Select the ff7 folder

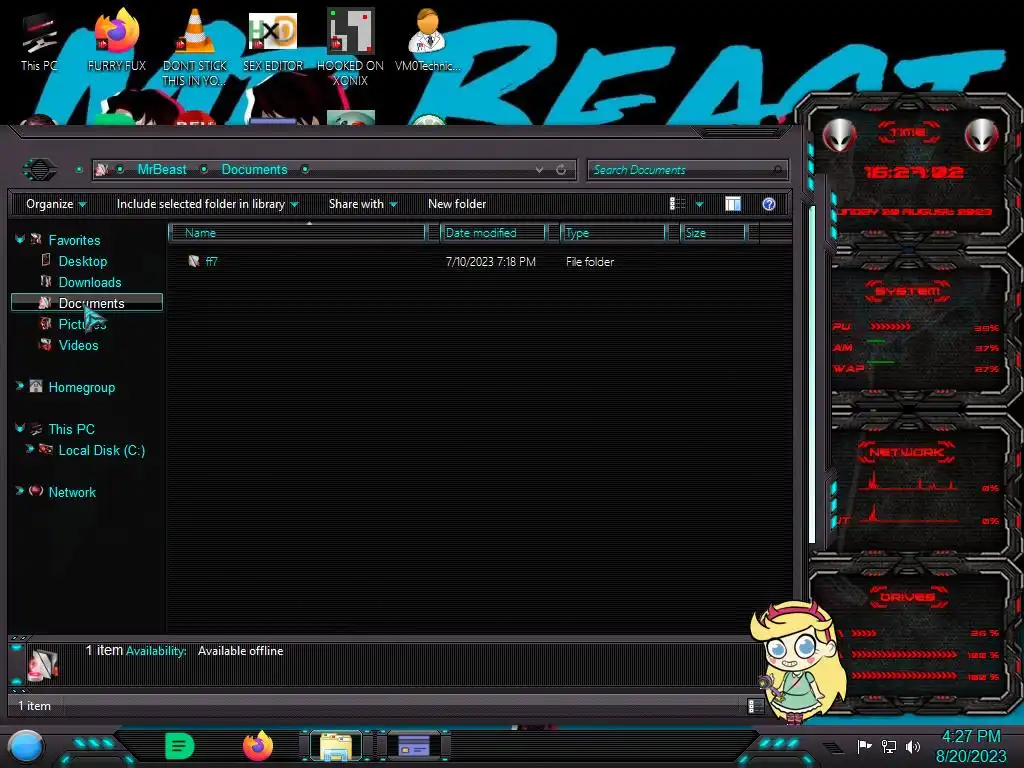tap(212, 261)
